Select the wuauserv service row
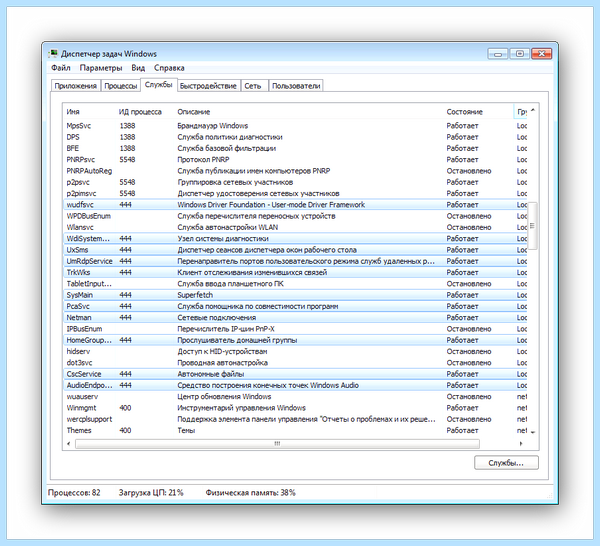Viewport: 600px width, 546px height. [x=295, y=396]
